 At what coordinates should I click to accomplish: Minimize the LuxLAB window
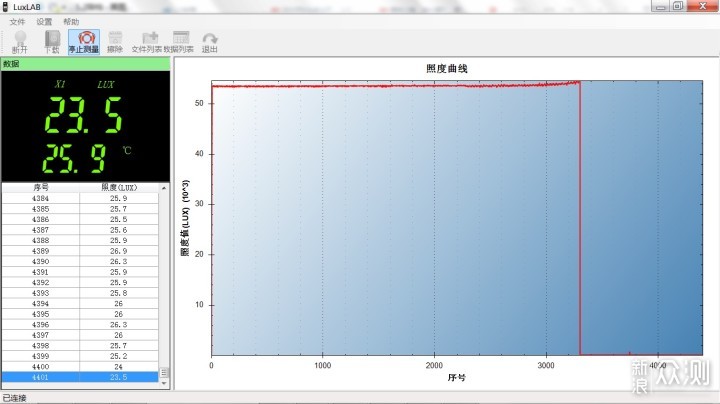coord(661,6)
